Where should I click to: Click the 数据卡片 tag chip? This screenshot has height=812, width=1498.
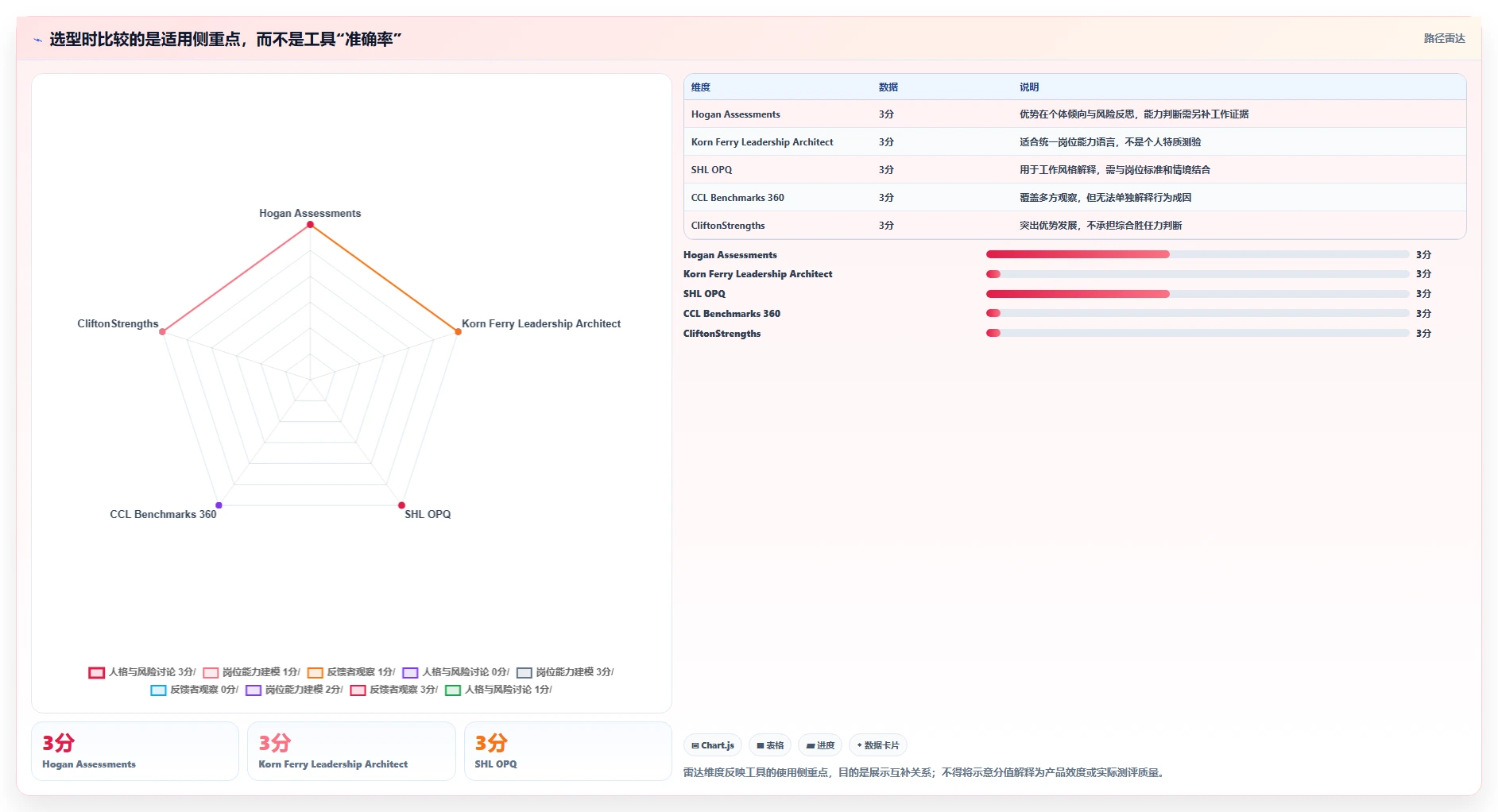pyautogui.click(x=878, y=745)
